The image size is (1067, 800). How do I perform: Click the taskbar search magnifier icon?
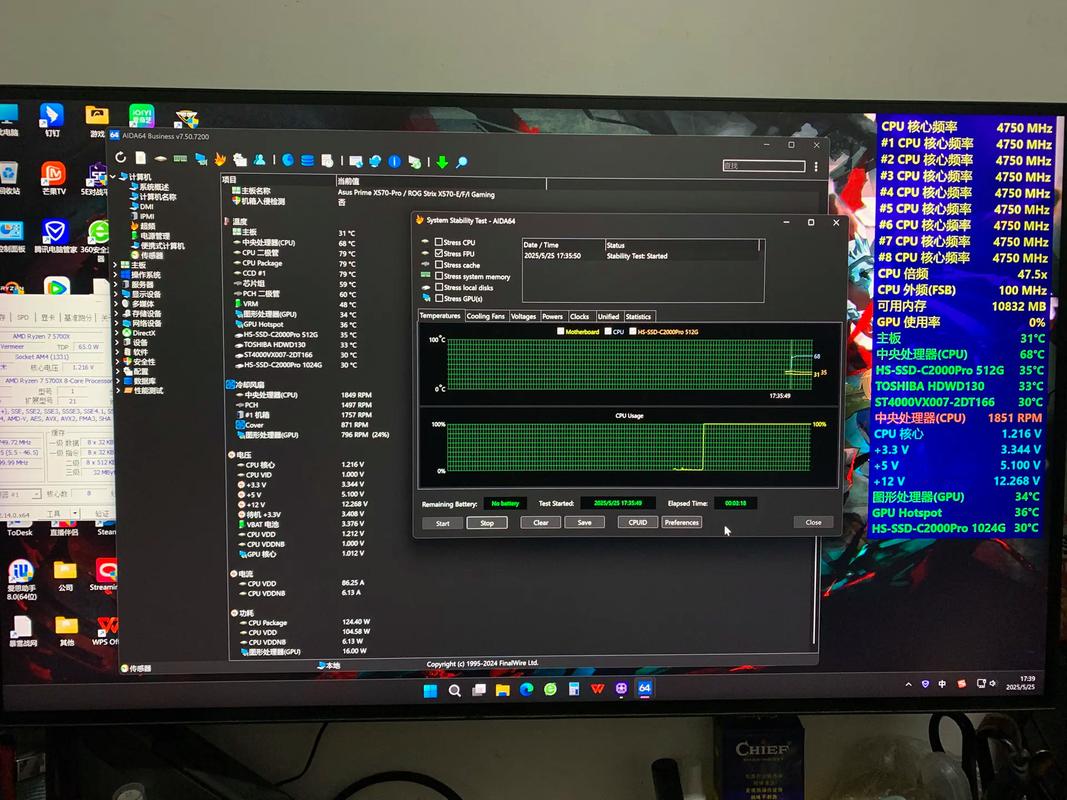click(455, 690)
